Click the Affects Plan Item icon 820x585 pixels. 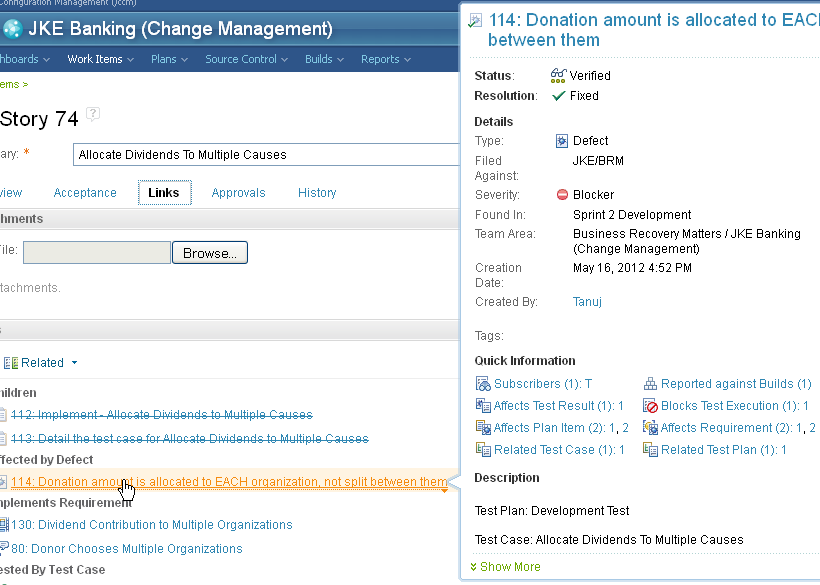[484, 428]
